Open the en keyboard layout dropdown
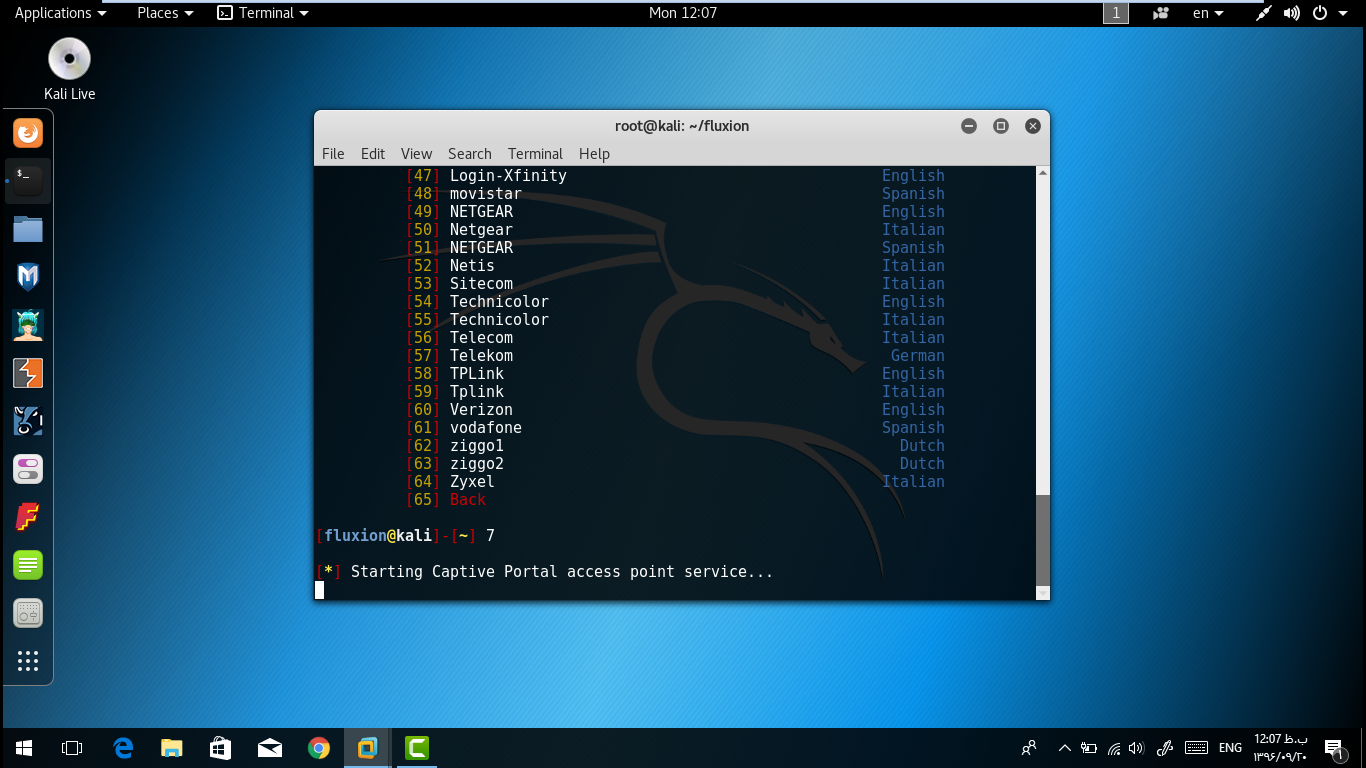1366x768 pixels. (1208, 13)
